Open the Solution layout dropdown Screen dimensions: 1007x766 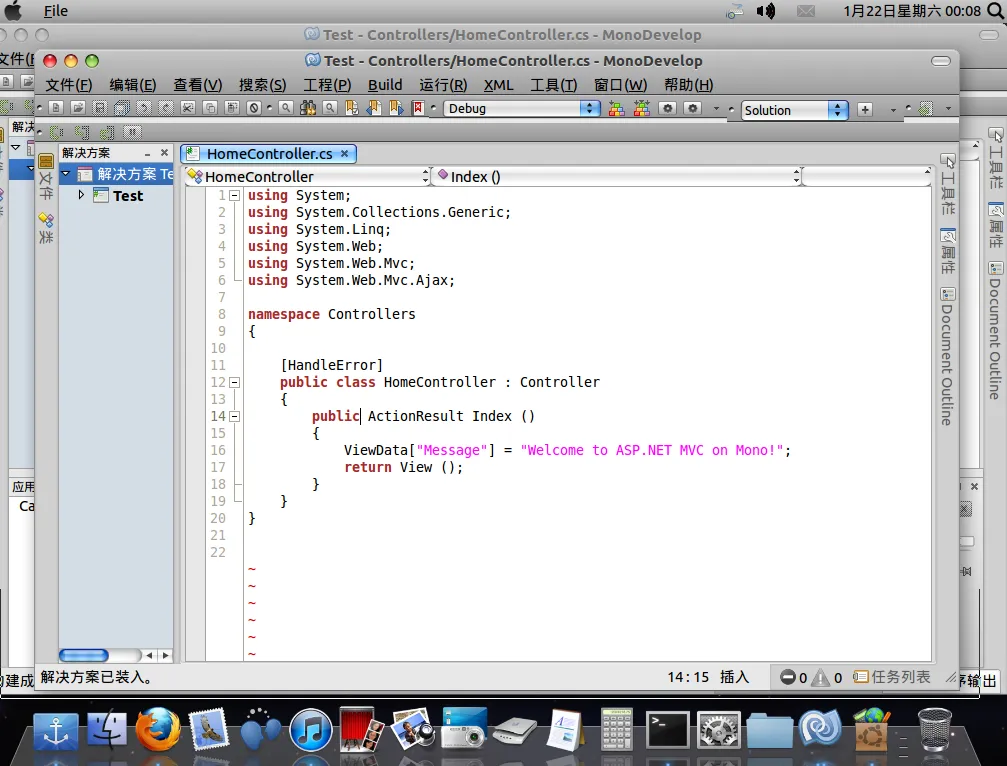(794, 110)
